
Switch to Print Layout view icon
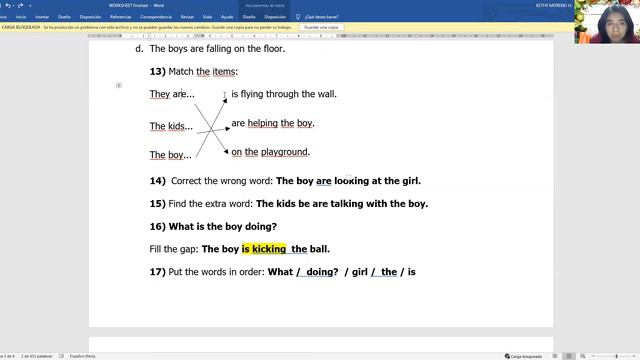pos(569,356)
